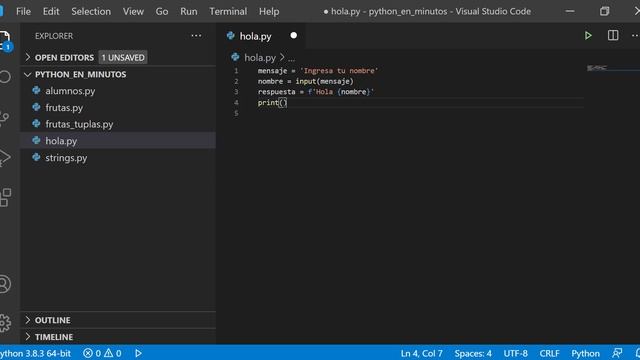The width and height of the screenshot is (640, 360).
Task: Select Python 3.8.3 64-bit interpreter
Action: tap(35, 353)
